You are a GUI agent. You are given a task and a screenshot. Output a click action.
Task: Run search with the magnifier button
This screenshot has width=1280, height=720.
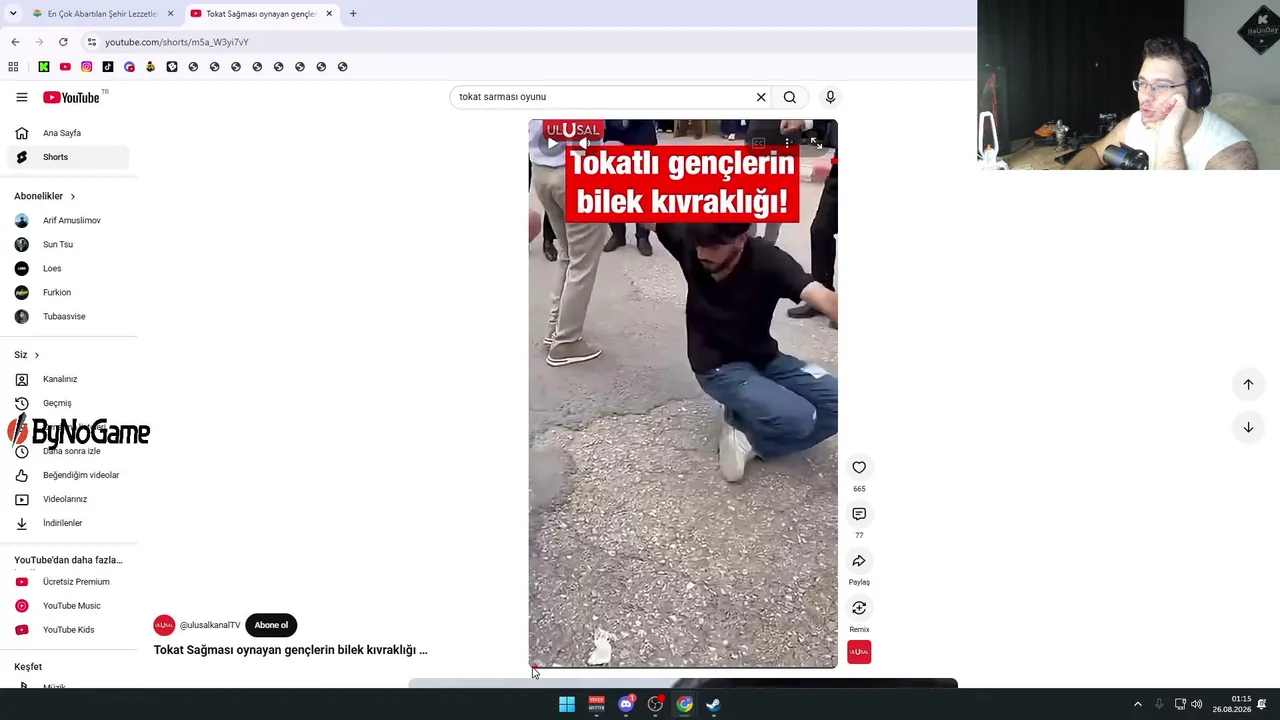coord(790,97)
